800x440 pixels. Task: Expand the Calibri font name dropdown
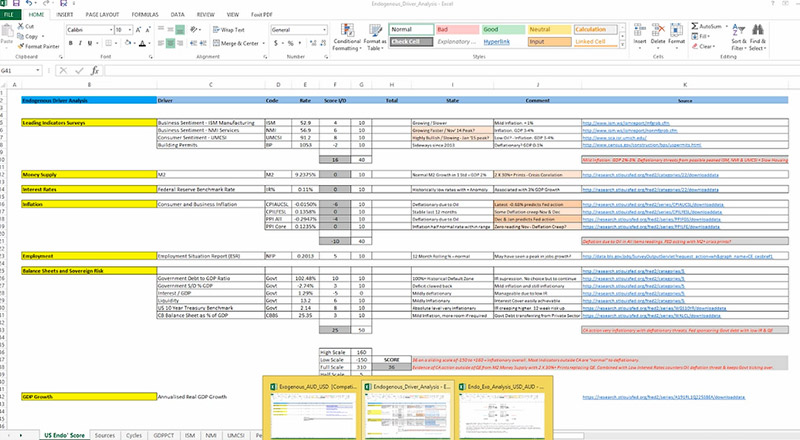(x=111, y=30)
